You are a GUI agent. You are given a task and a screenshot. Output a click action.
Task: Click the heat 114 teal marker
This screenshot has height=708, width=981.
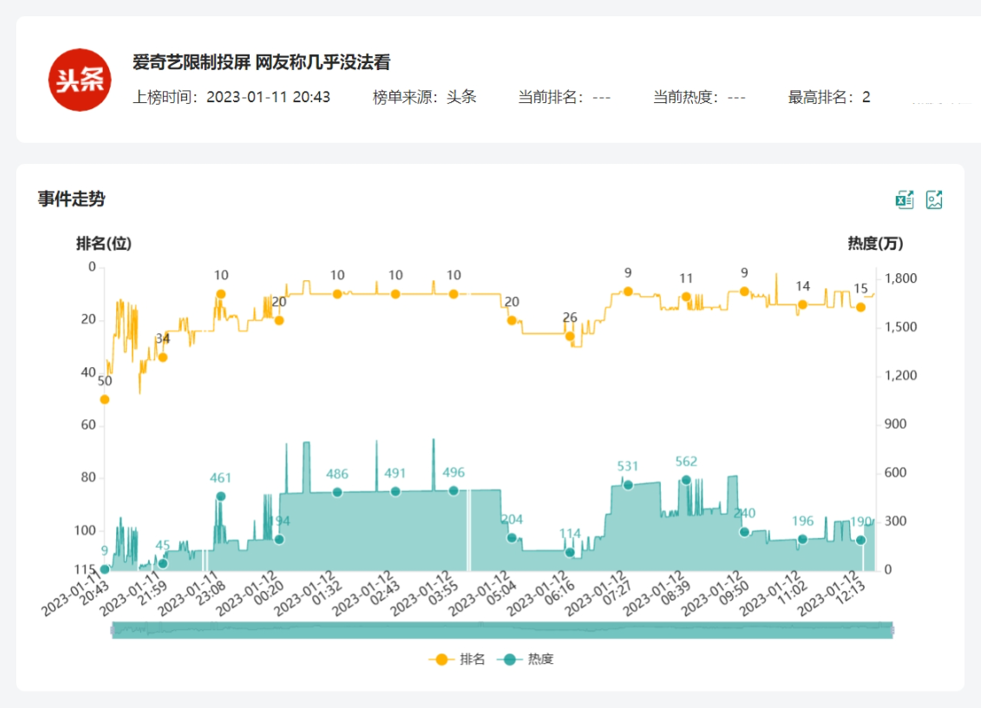coord(570,552)
